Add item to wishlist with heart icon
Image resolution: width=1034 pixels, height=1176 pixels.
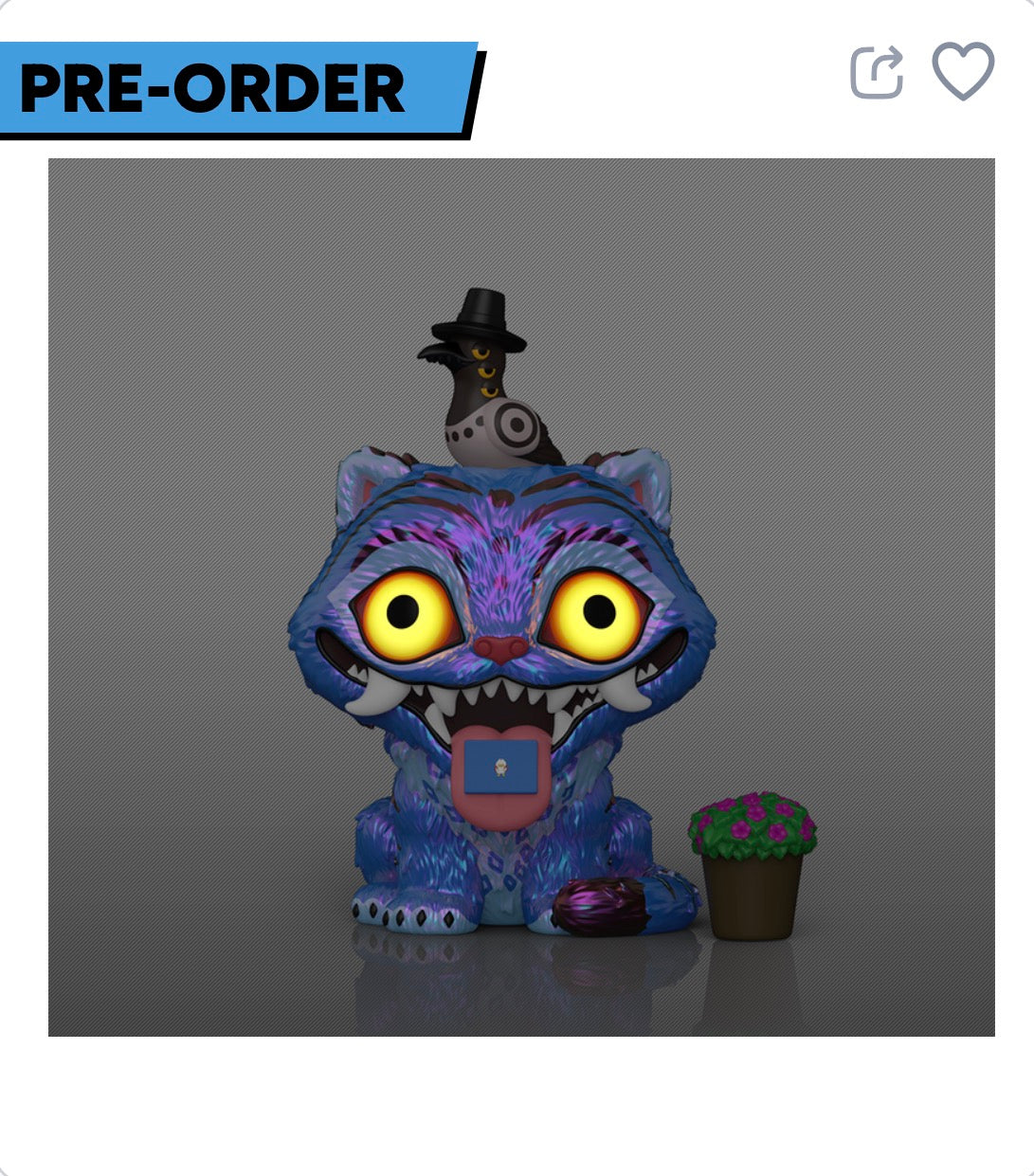coord(963,71)
